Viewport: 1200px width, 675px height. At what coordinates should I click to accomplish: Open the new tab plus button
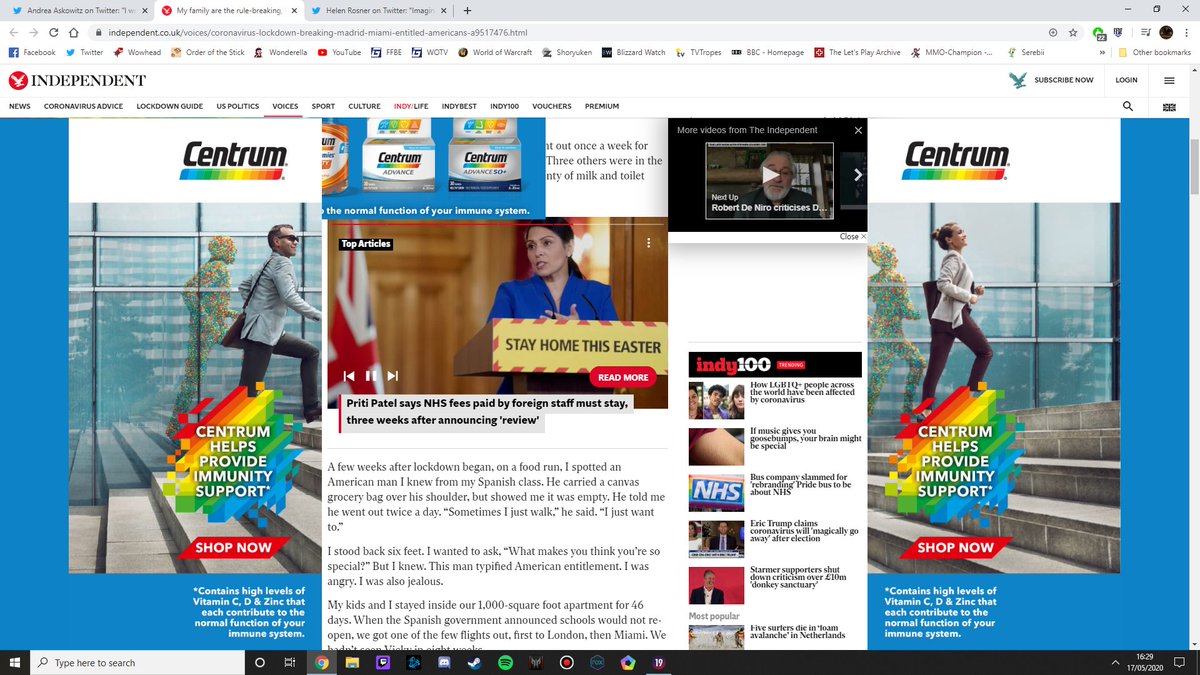pos(467,10)
